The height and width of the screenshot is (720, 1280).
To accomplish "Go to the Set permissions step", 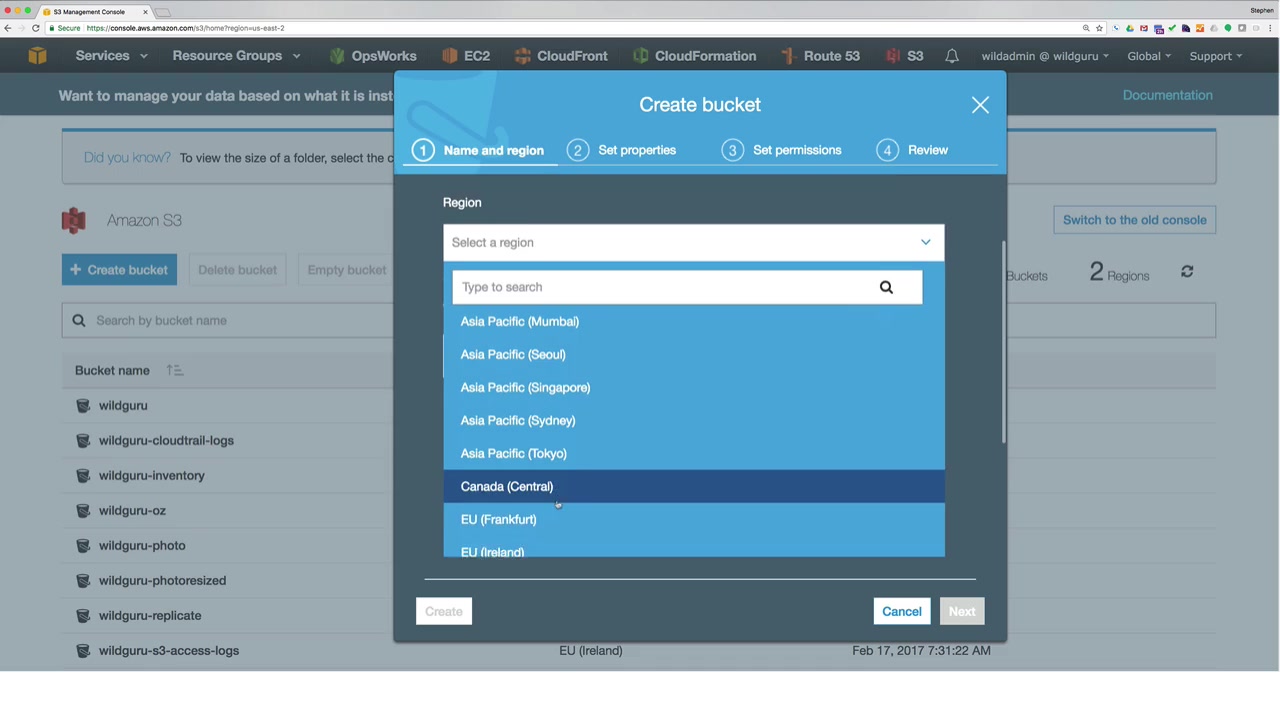I will (782, 150).
